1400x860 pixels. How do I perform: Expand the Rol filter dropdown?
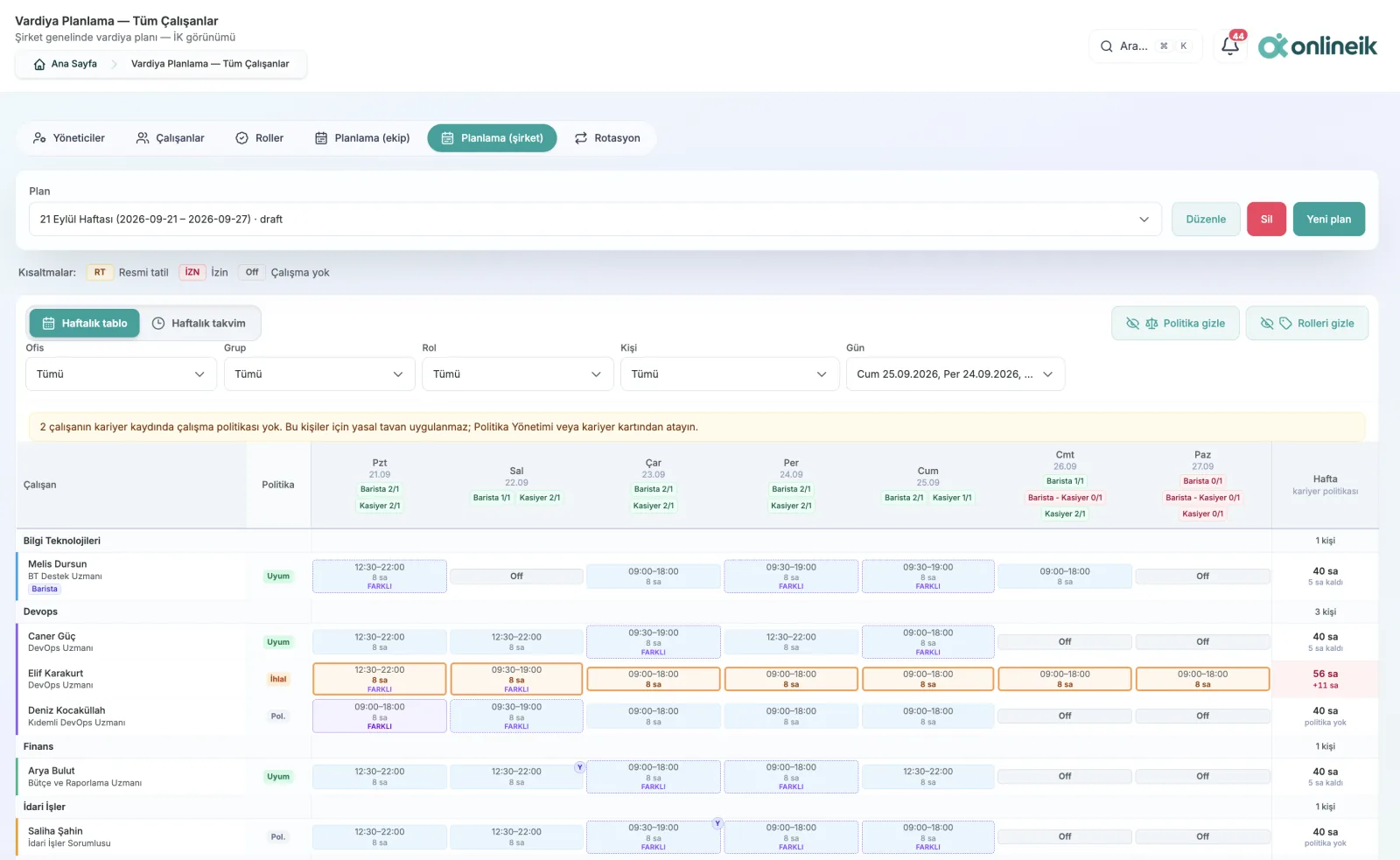coord(517,374)
